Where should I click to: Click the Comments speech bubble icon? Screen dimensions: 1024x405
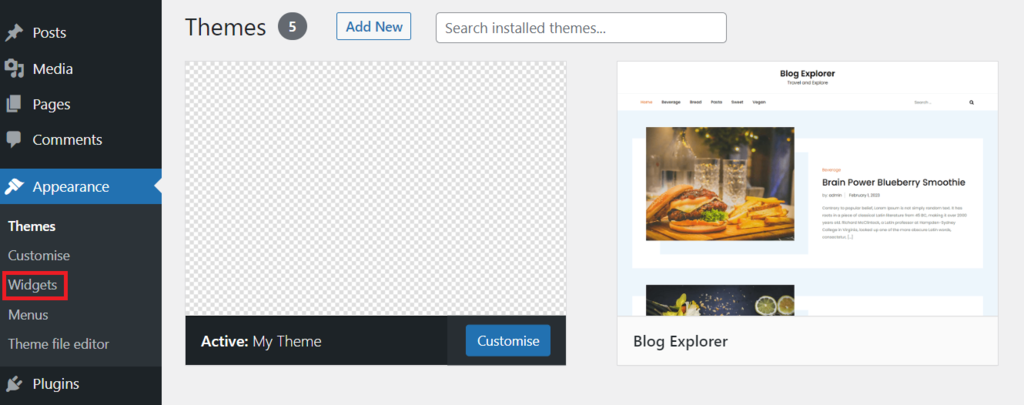[x=14, y=140]
